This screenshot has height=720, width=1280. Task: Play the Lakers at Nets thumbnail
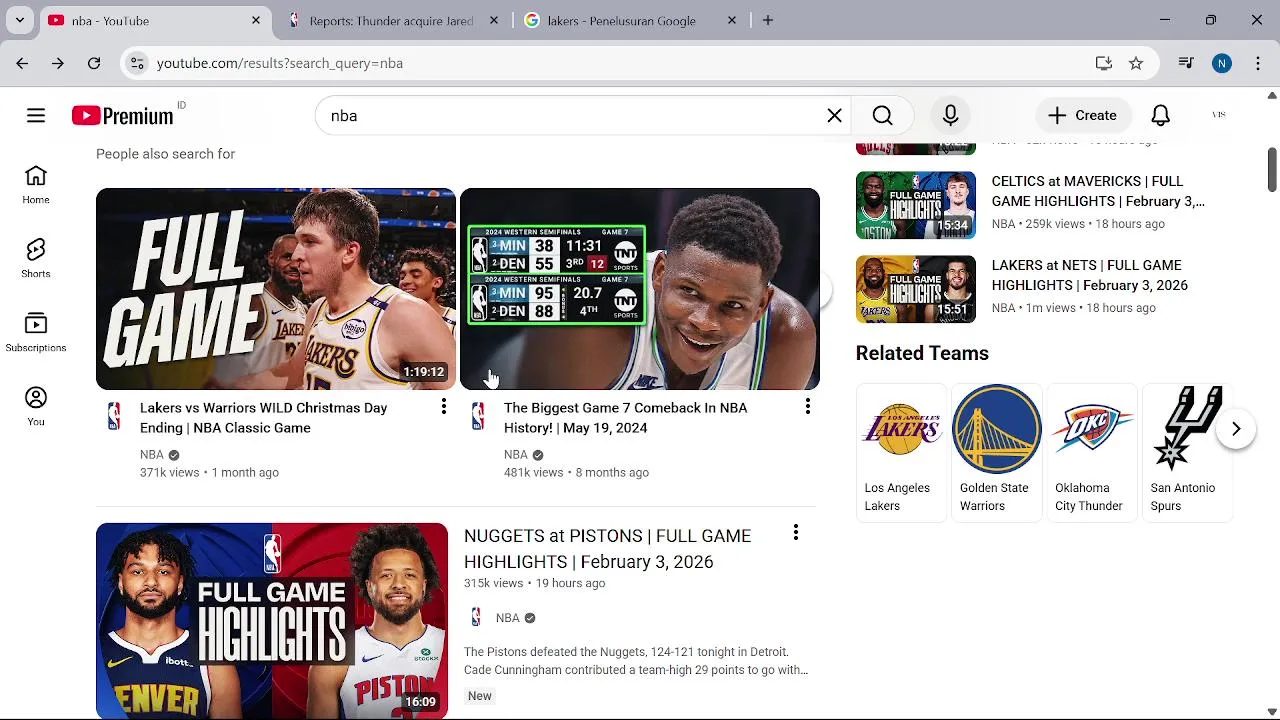pyautogui.click(x=916, y=289)
